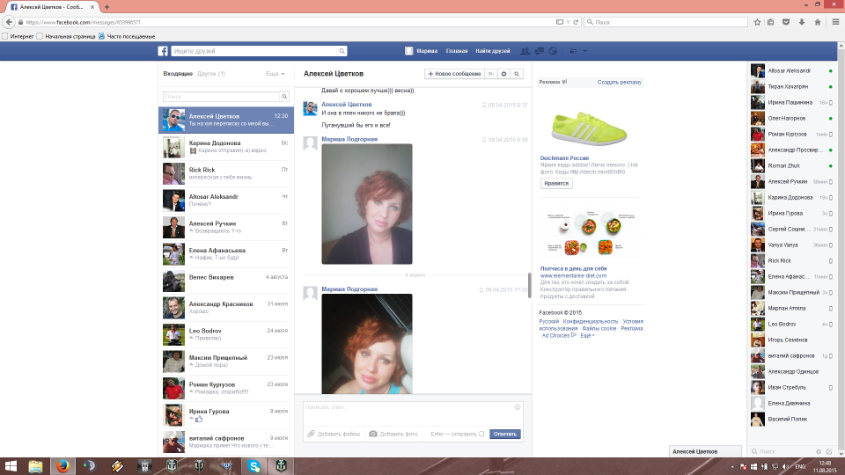
Task: Open chat with Roman Zhuk in sidebar
Action: click(x=792, y=166)
